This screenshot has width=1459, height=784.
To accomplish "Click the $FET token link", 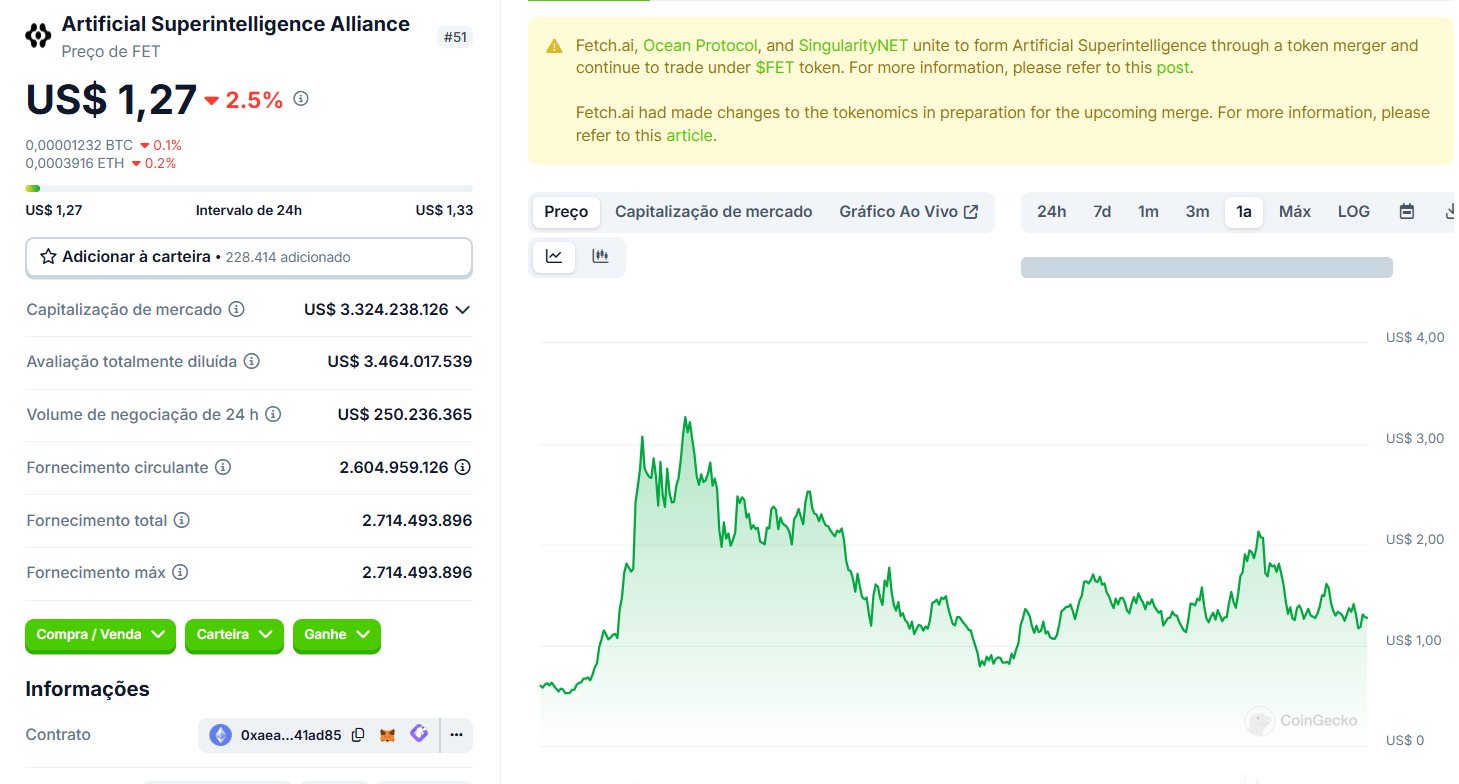I will click(x=775, y=68).
